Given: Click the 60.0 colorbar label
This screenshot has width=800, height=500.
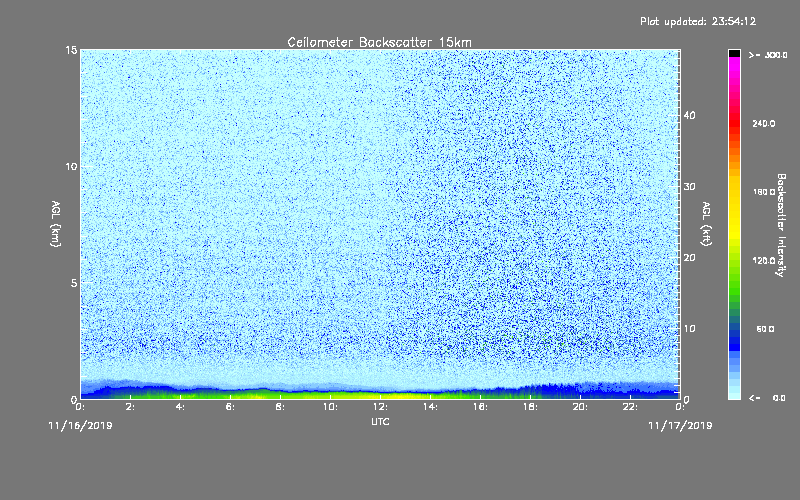Looking at the screenshot, I should tap(765, 329).
